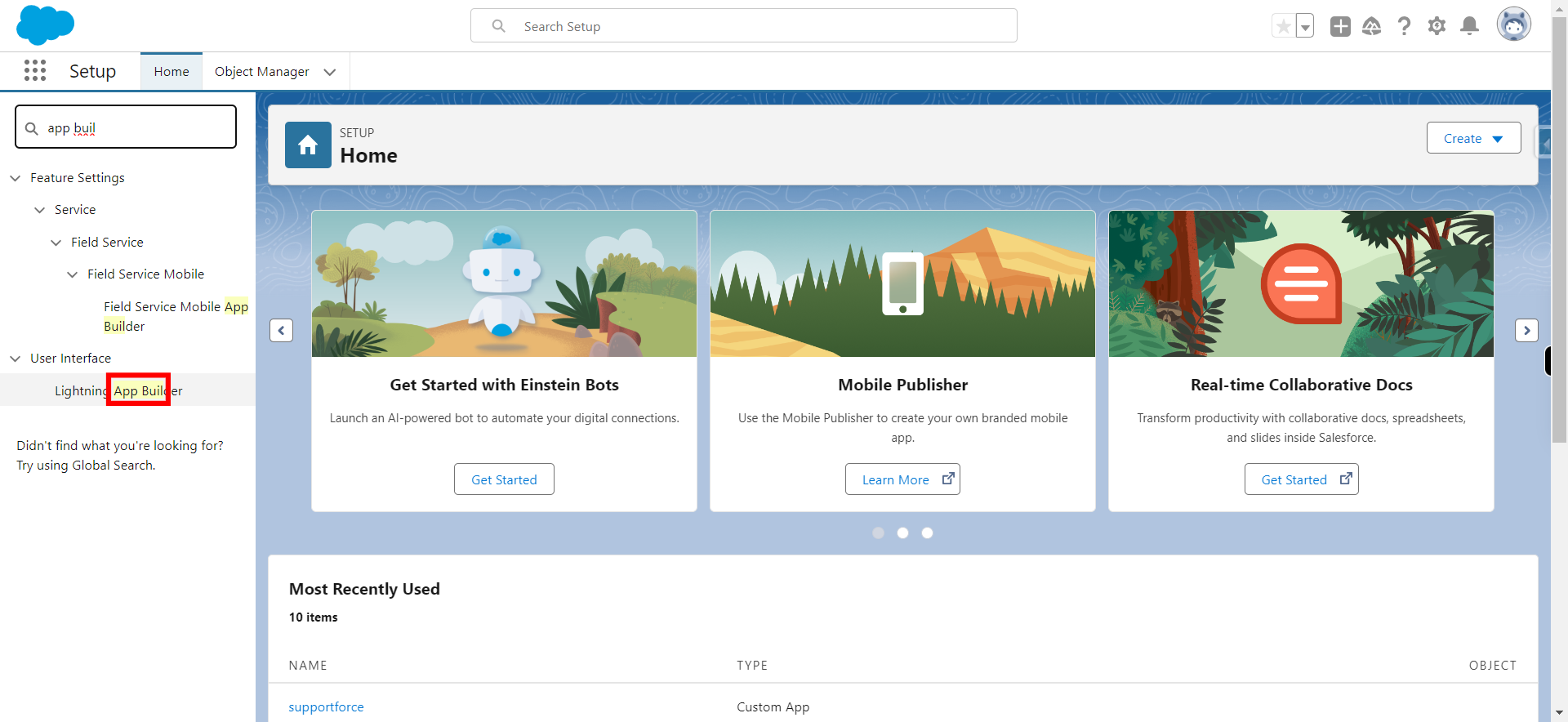Screen dimensions: 1568x722
Task: Click the OBJECT column header
Action: 1492,666
